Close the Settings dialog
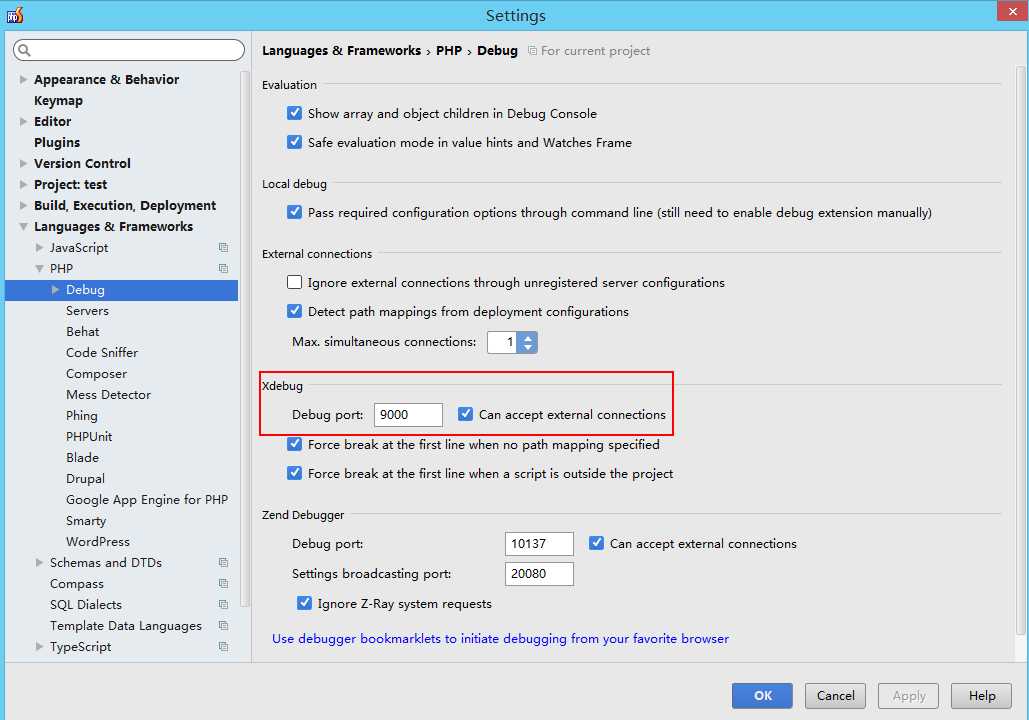This screenshot has height=720, width=1029. (x=1012, y=11)
